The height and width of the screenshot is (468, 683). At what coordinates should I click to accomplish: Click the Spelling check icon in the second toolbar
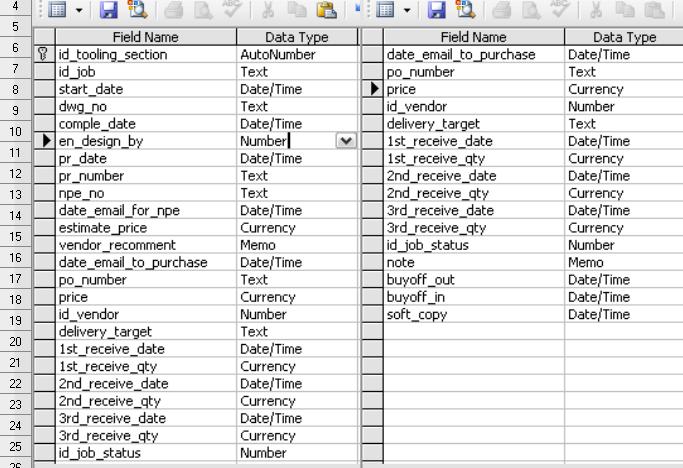[559, 9]
